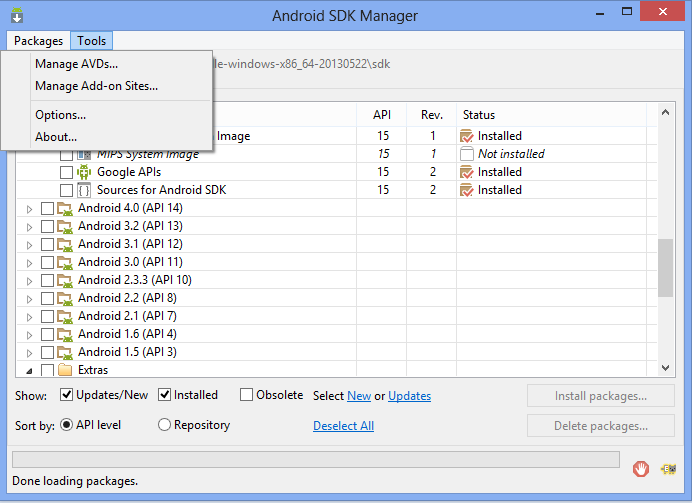Click the scroll down arrow of the package list
This screenshot has width=692, height=503.
tap(666, 368)
